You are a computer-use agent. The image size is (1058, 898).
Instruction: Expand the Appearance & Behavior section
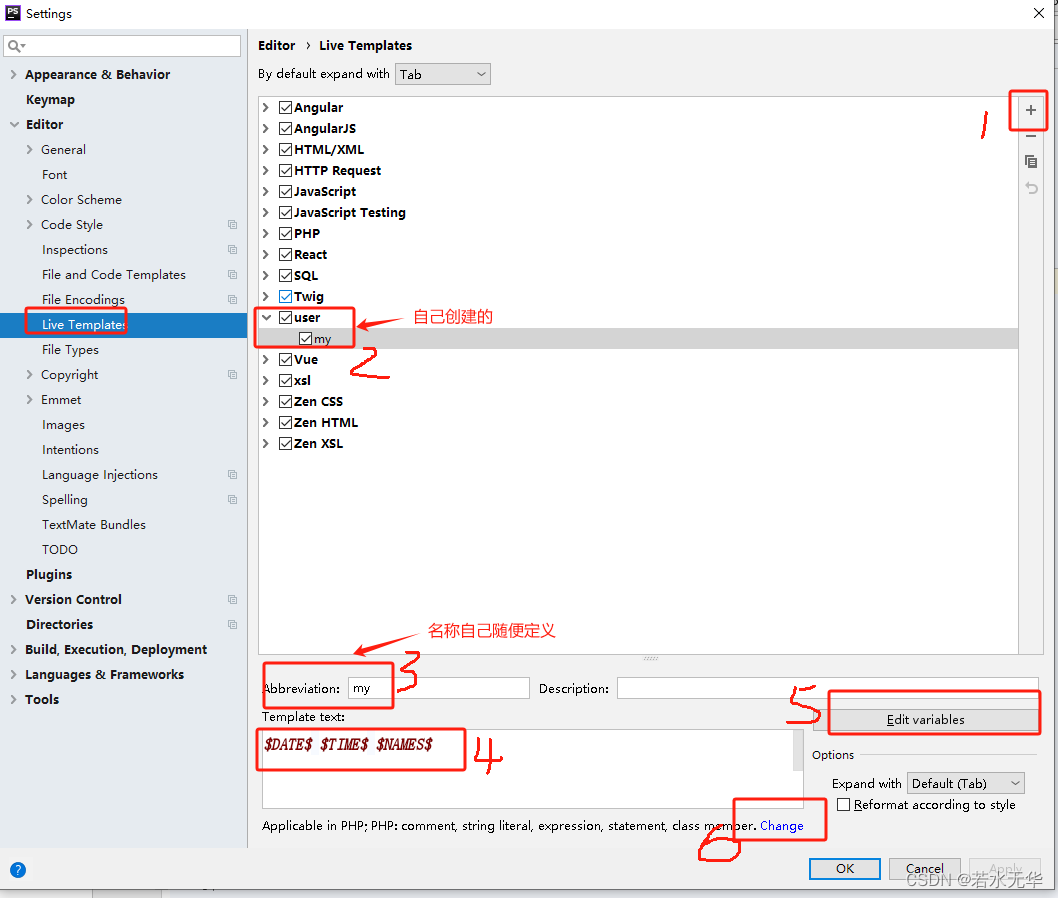click(13, 74)
